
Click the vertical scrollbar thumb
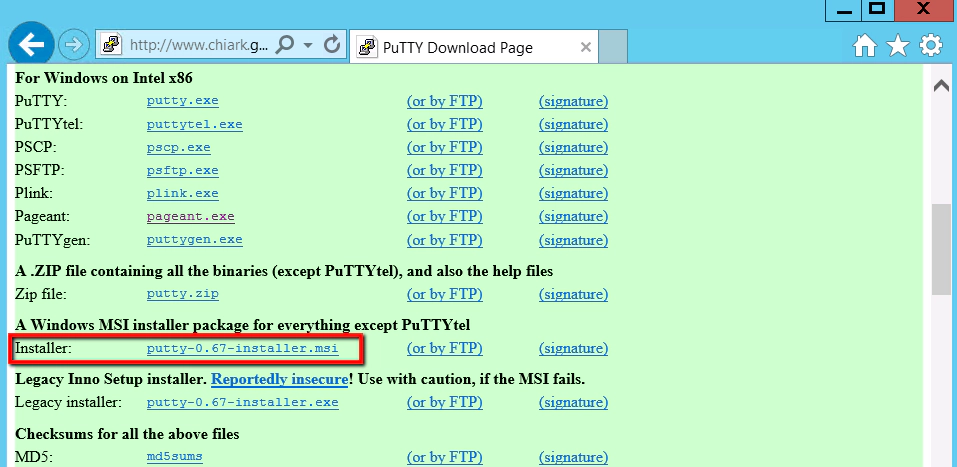941,250
